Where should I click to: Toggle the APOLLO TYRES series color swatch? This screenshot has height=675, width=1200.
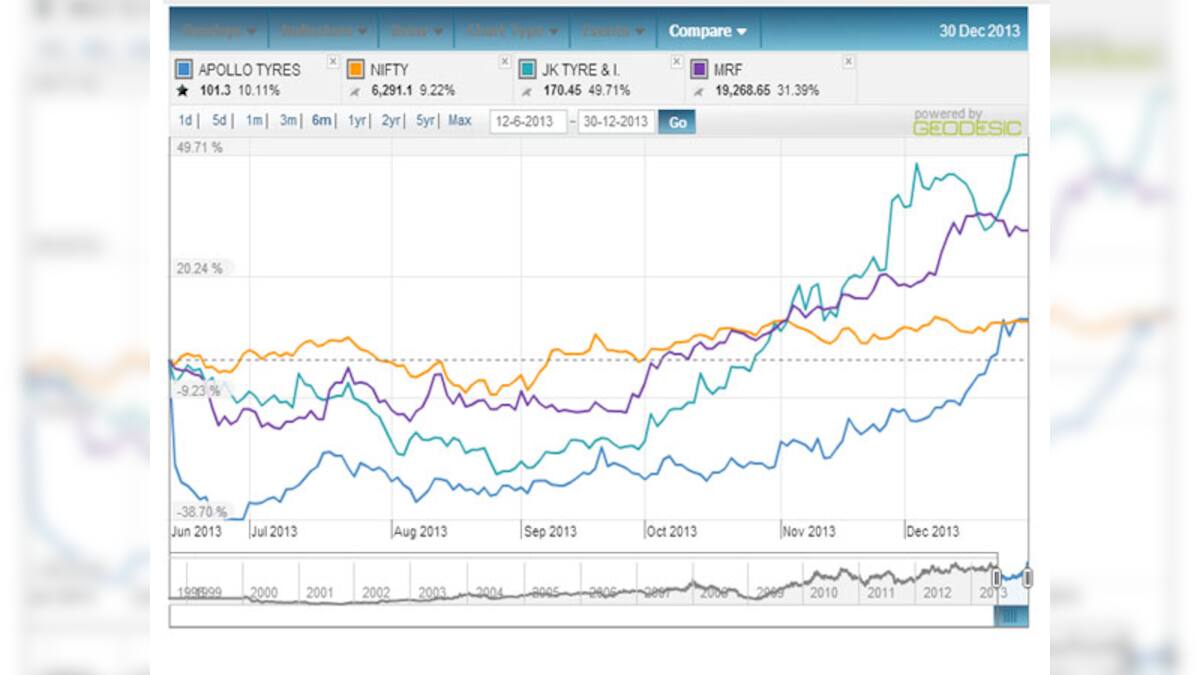tap(182, 68)
